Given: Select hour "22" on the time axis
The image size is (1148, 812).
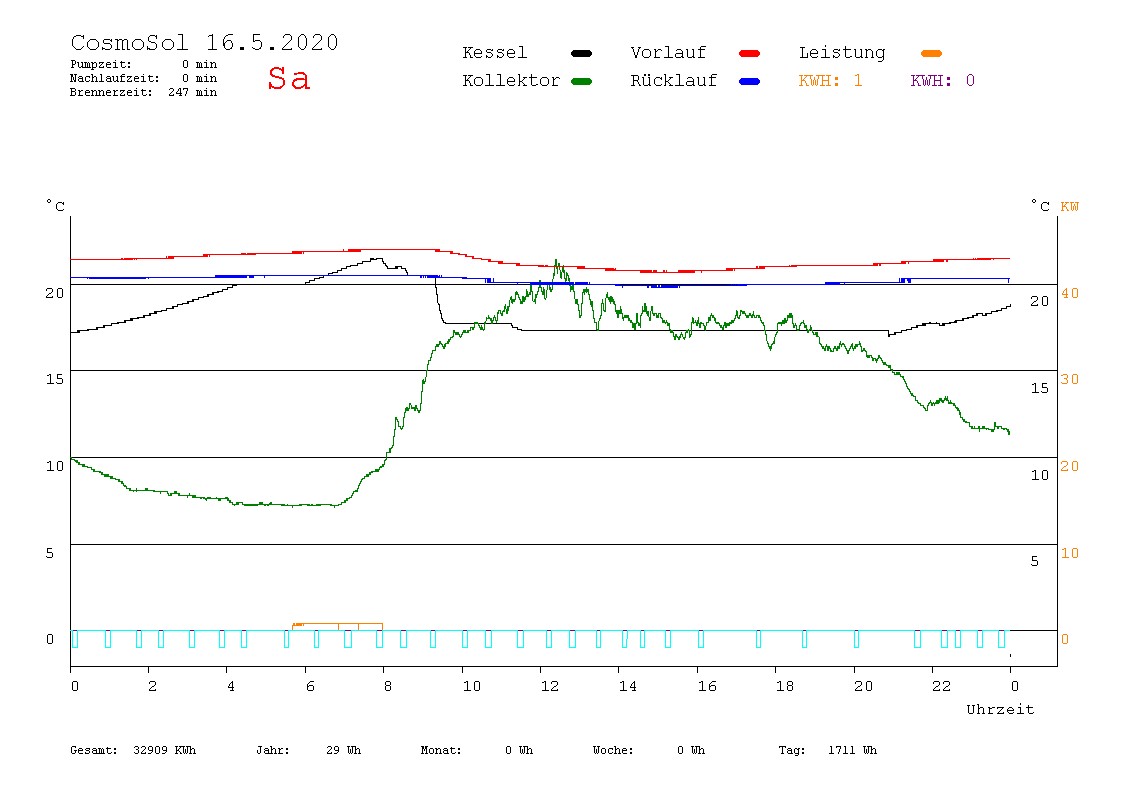Looking at the screenshot, I should 942,686.
